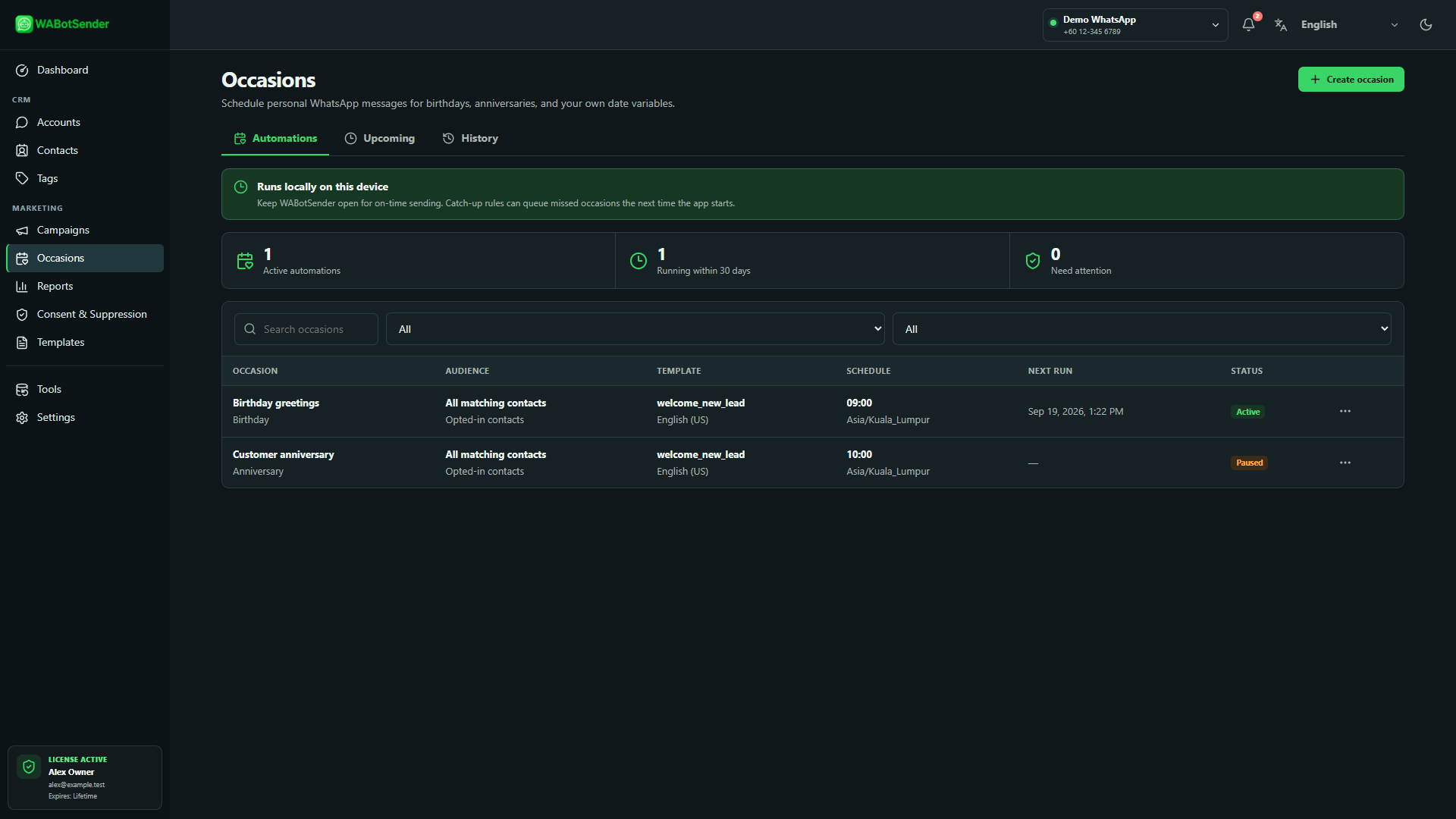
Task: Click the Active automations stat card
Action: point(419,261)
